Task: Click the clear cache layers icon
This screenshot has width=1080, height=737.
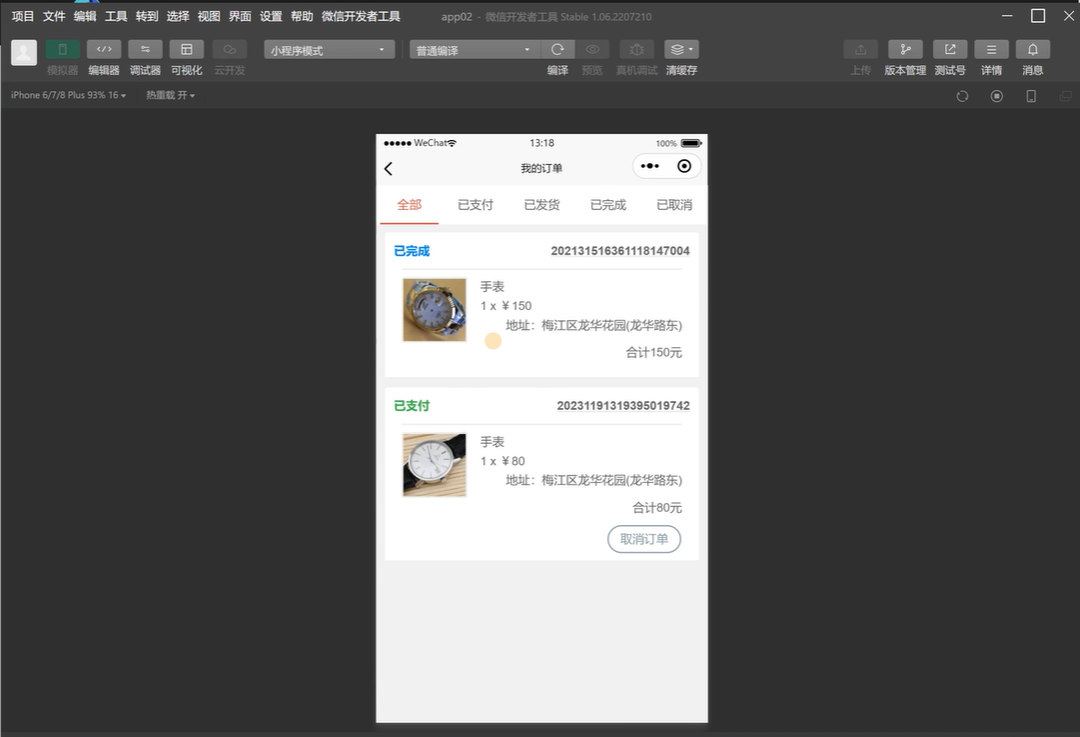Action: 681,50
